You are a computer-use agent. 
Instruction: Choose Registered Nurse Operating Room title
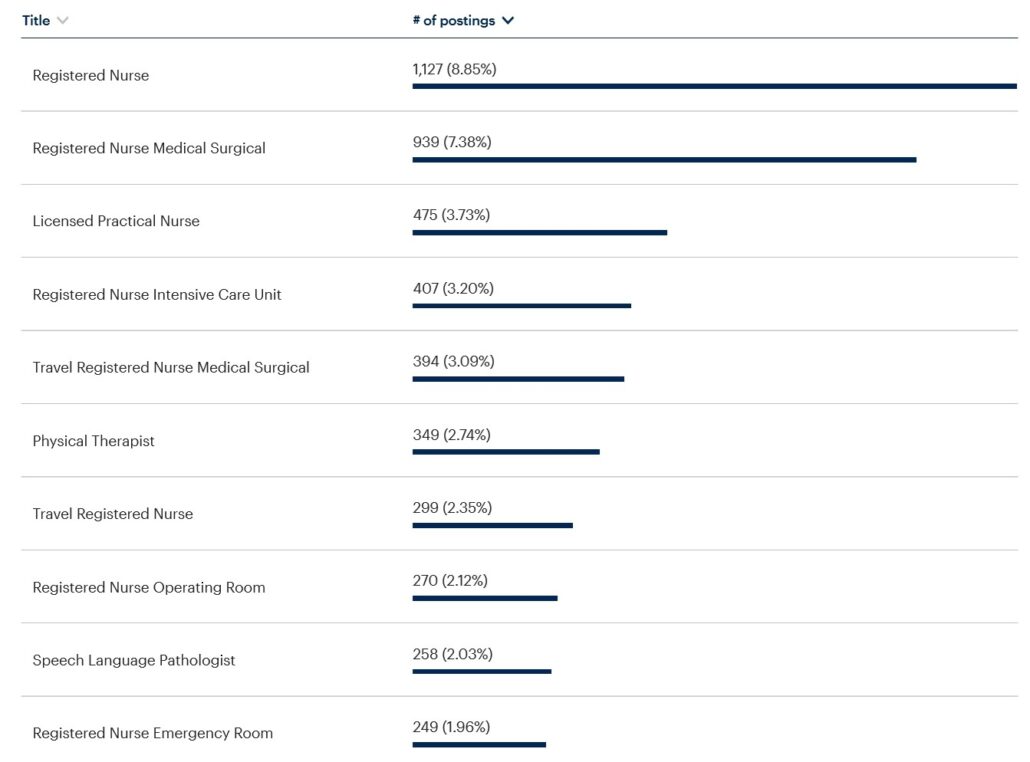pos(149,587)
